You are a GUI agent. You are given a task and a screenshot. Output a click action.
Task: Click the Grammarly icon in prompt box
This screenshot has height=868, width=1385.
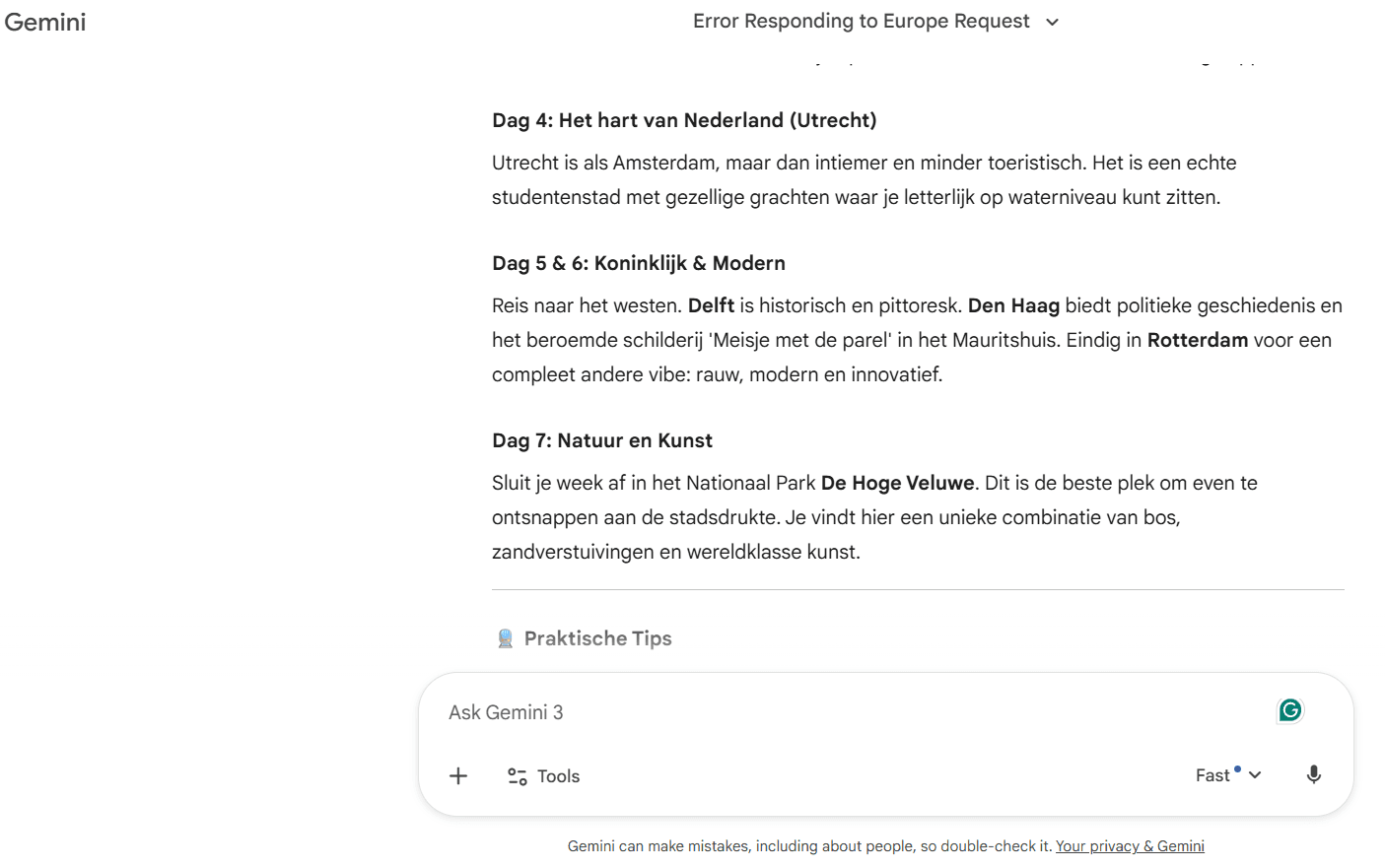click(x=1289, y=710)
